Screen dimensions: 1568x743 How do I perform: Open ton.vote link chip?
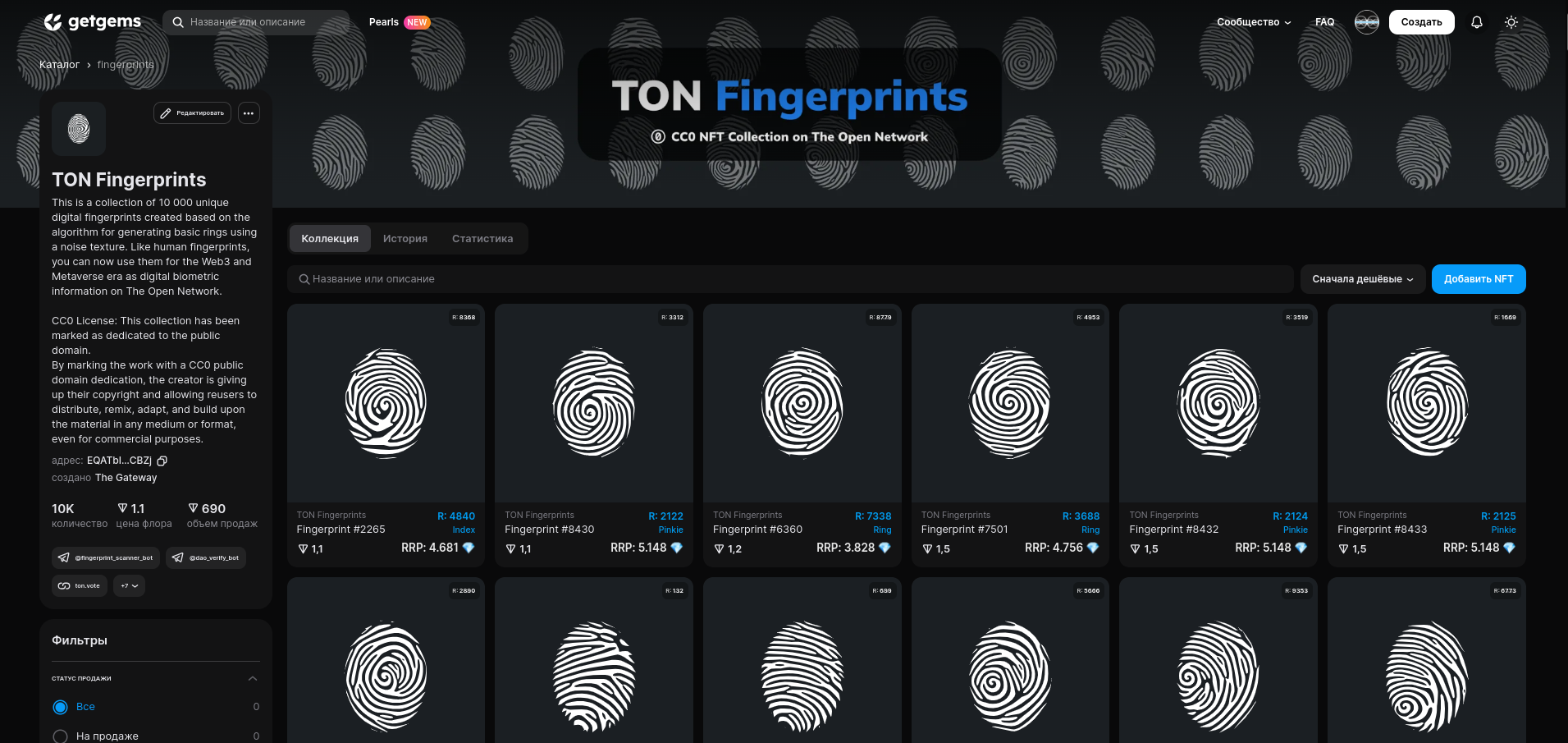pos(80,586)
